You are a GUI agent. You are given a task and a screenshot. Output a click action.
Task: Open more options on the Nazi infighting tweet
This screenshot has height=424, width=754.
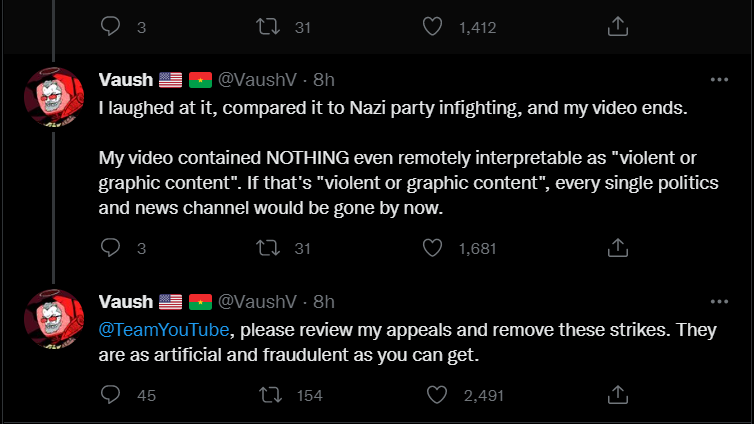point(718,79)
